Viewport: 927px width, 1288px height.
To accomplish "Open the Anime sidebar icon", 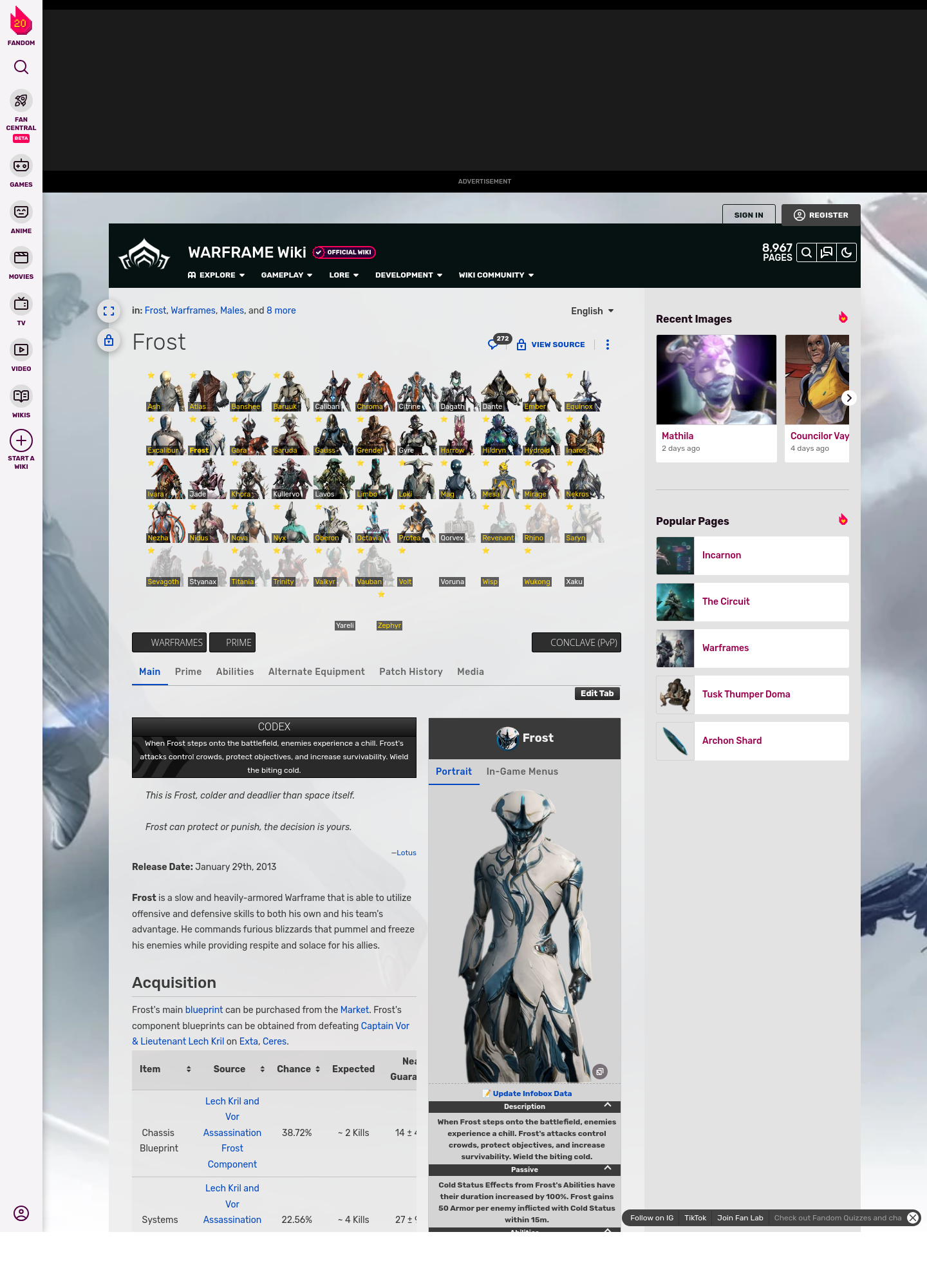I will (21, 212).
